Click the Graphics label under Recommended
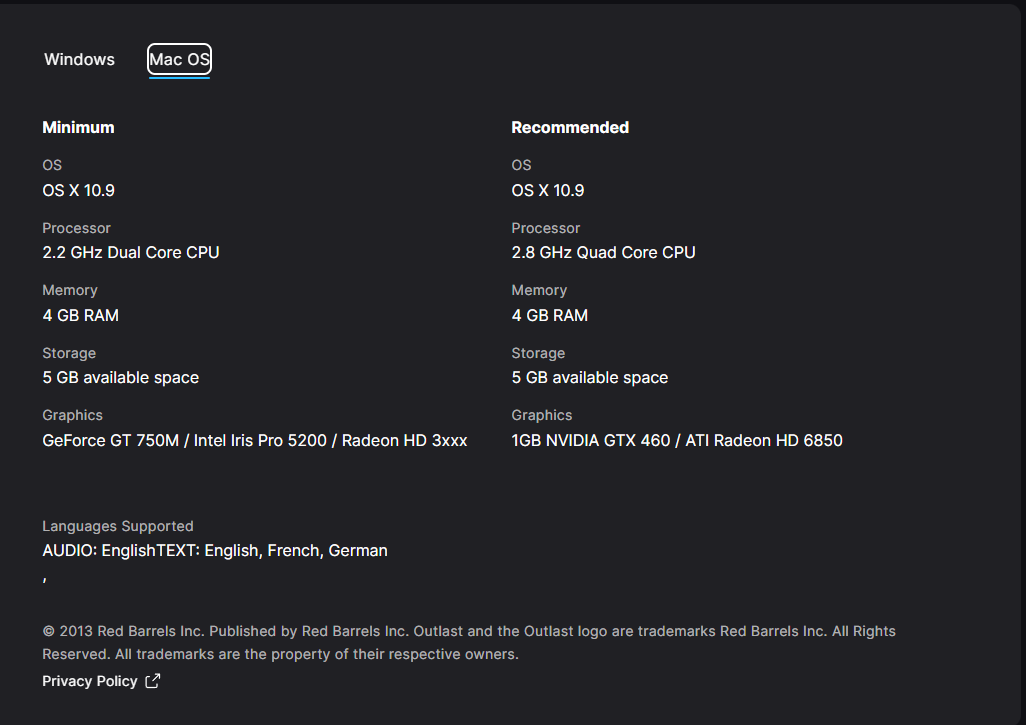This screenshot has height=725, width=1026. 542,415
